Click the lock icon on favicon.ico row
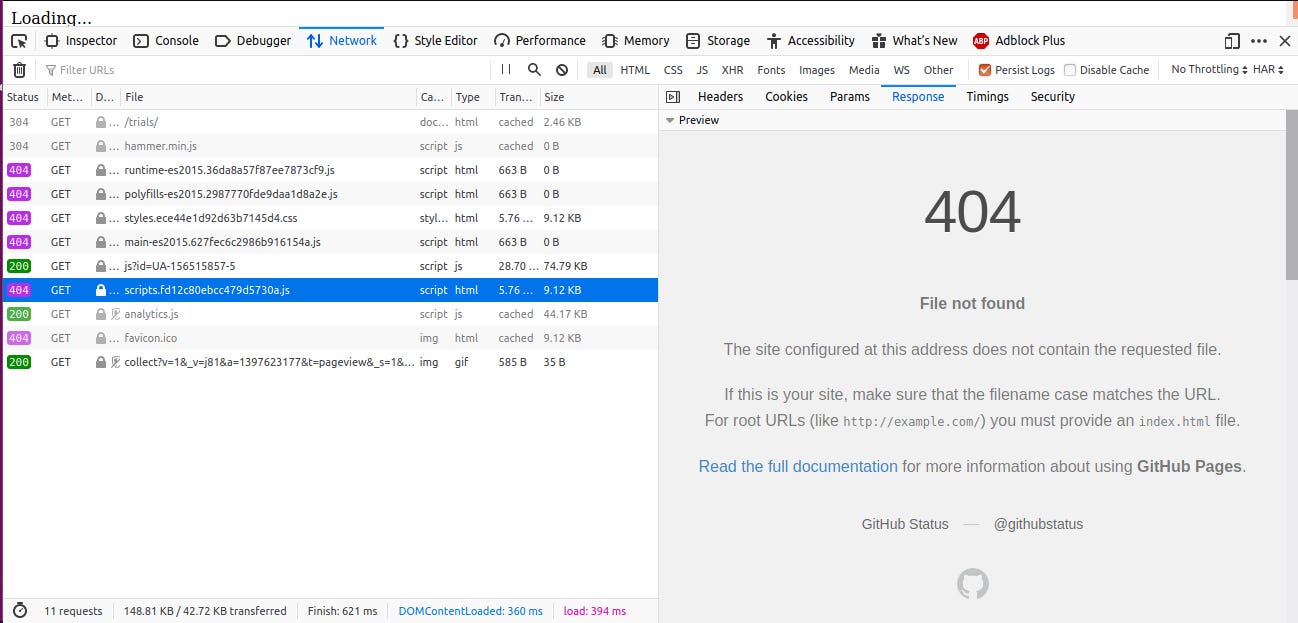This screenshot has width=1298, height=623. pos(101,338)
